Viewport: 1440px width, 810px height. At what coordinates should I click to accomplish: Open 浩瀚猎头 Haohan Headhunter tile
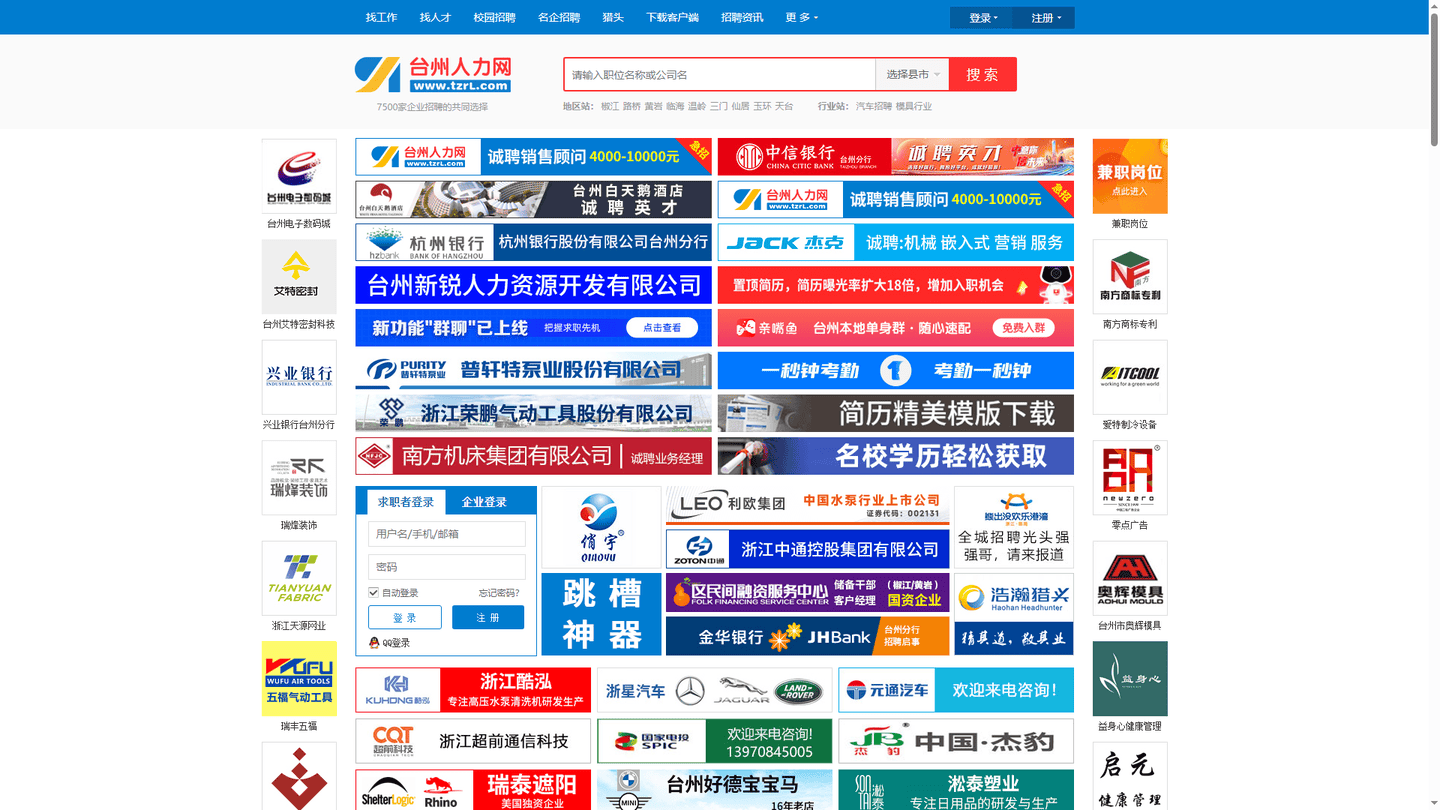[x=1014, y=614]
